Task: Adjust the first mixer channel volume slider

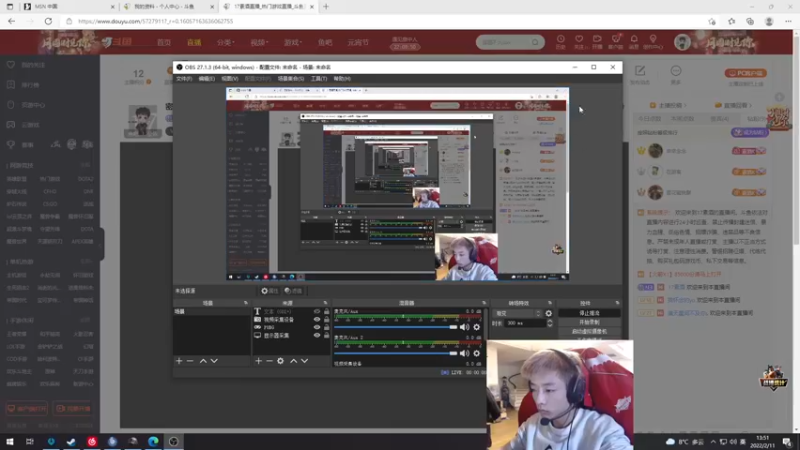Action: click(x=395, y=327)
